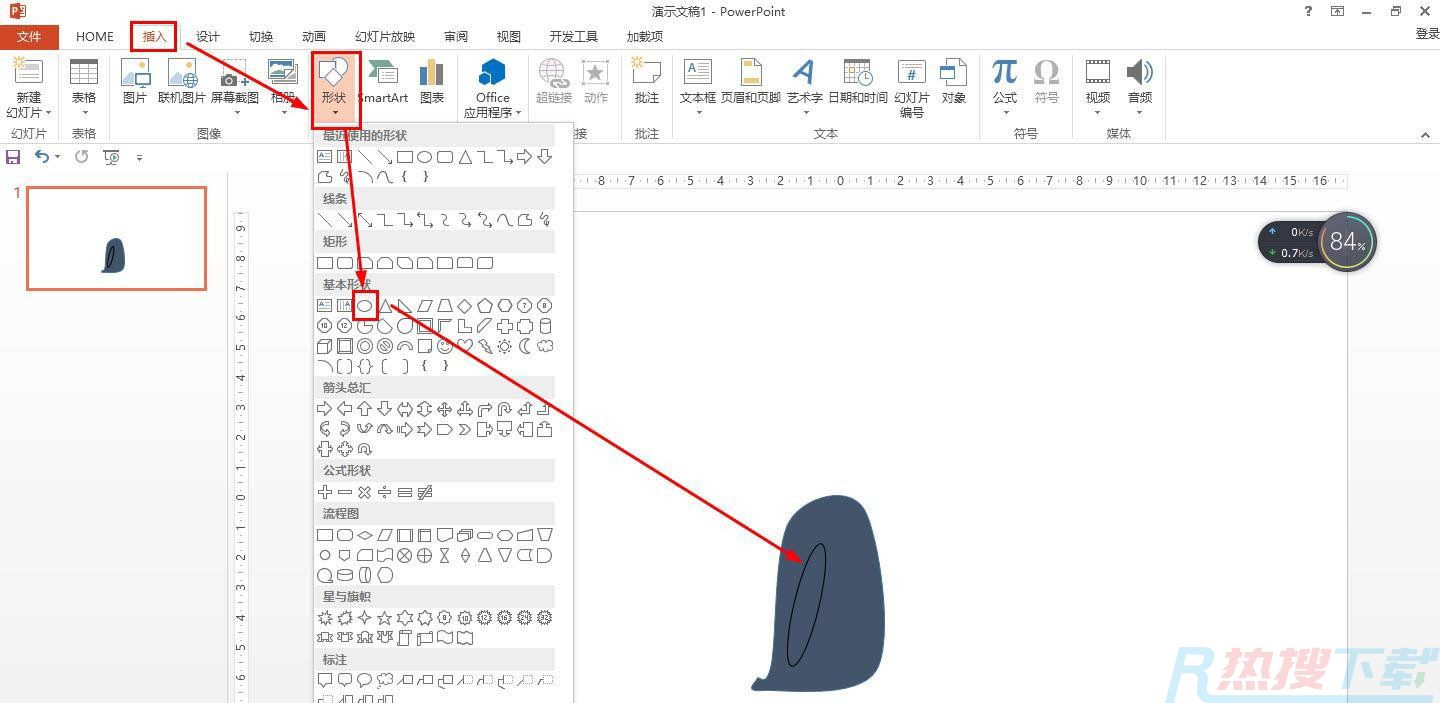Insert picture using 图片 button

(134, 82)
